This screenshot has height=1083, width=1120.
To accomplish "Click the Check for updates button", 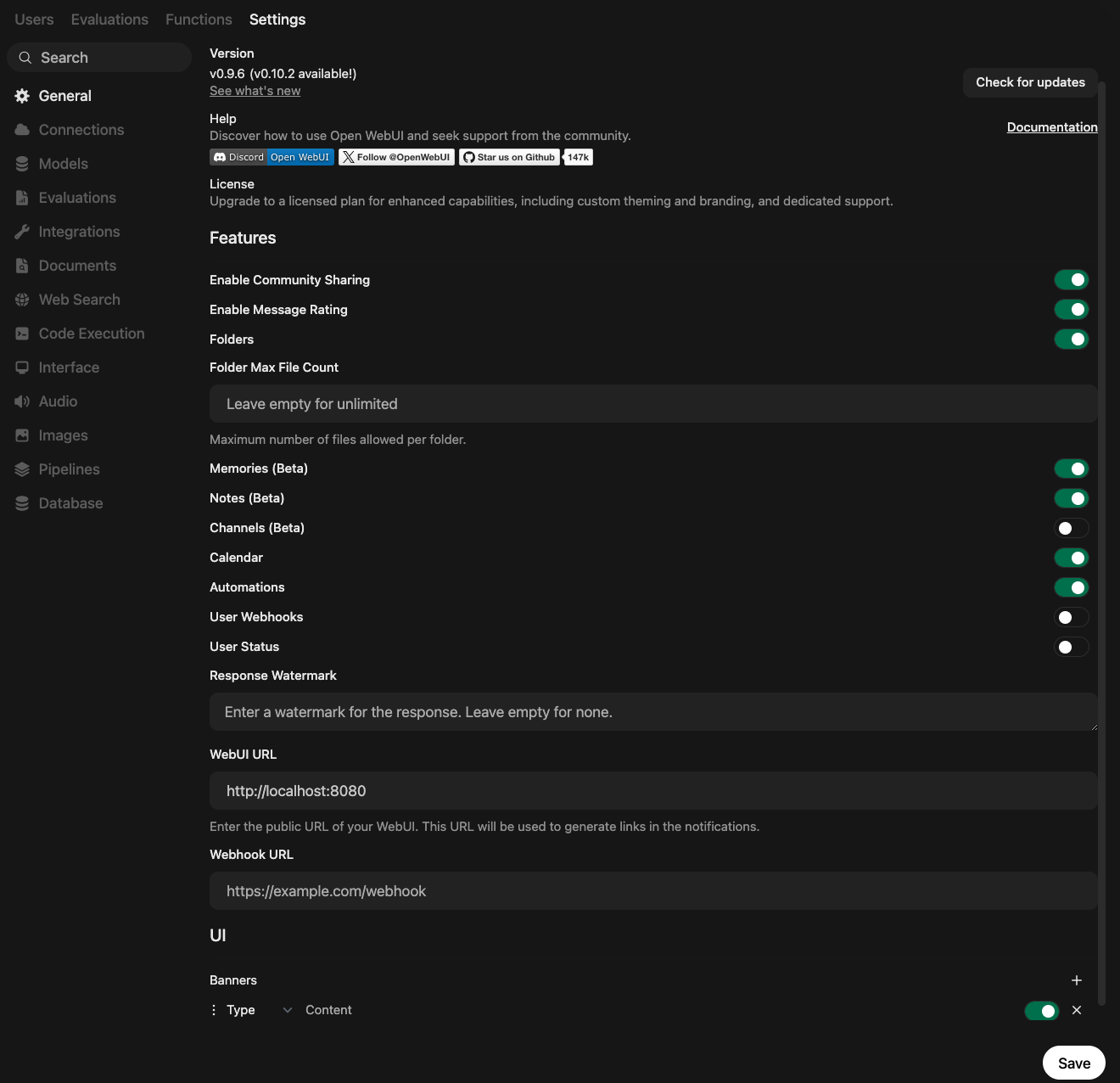I will (x=1030, y=82).
